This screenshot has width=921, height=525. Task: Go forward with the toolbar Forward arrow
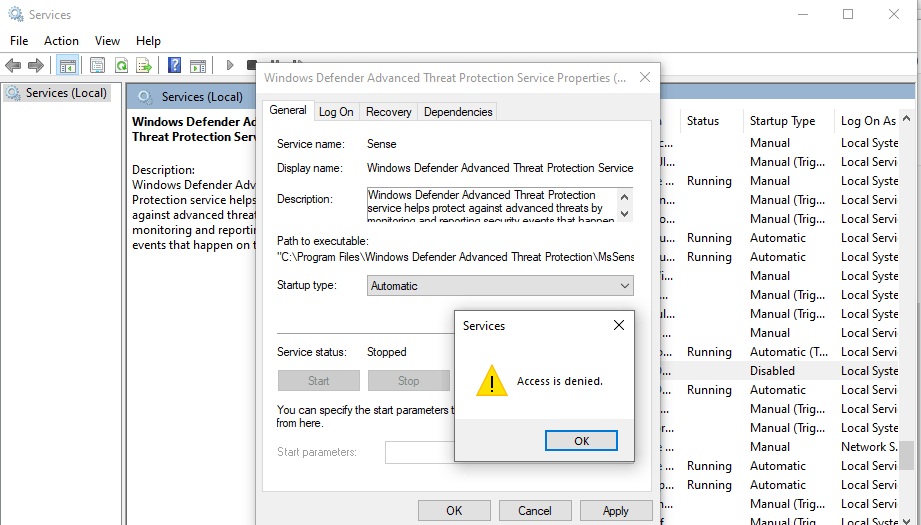click(x=36, y=65)
